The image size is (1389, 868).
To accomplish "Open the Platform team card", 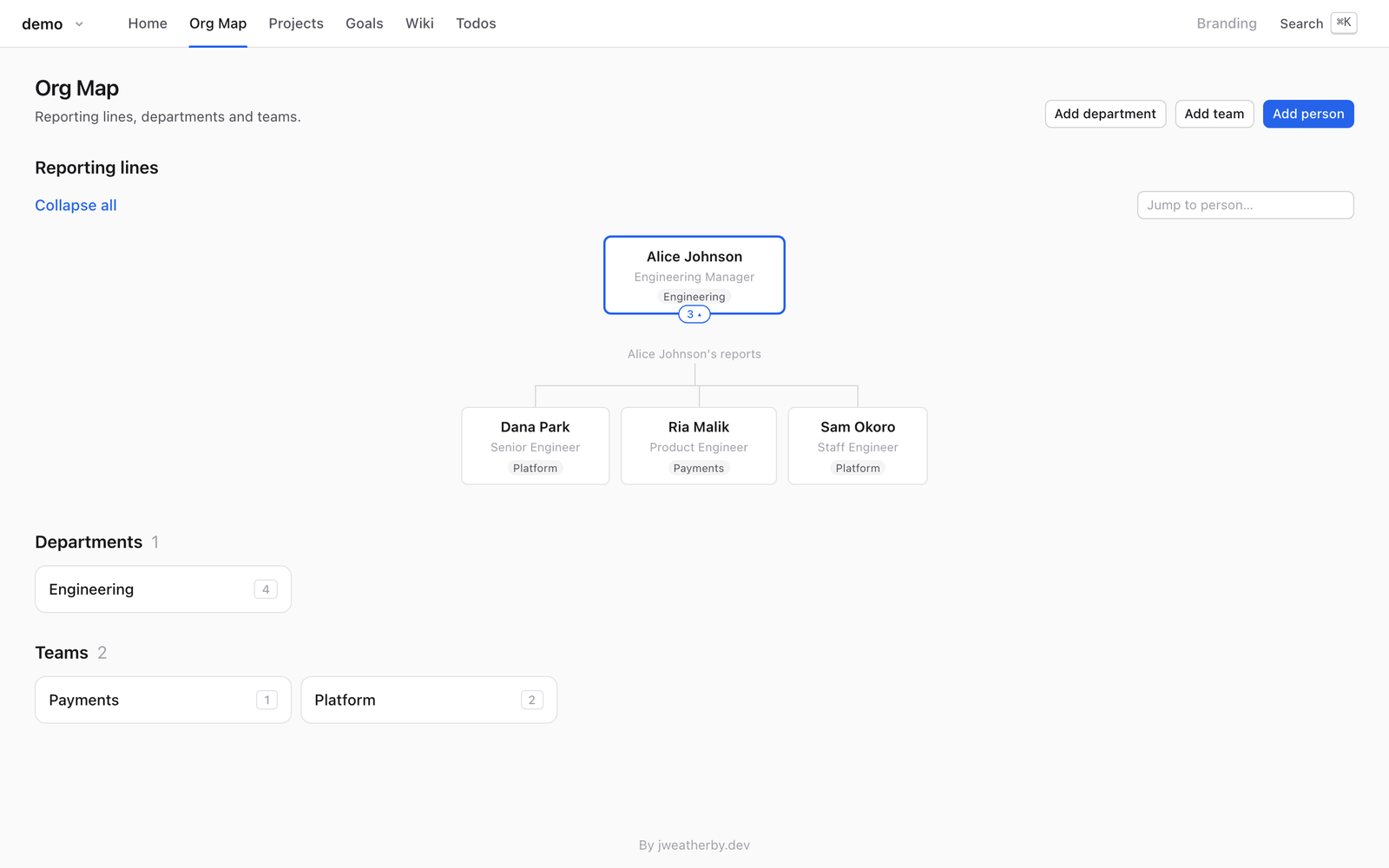I will [x=429, y=700].
